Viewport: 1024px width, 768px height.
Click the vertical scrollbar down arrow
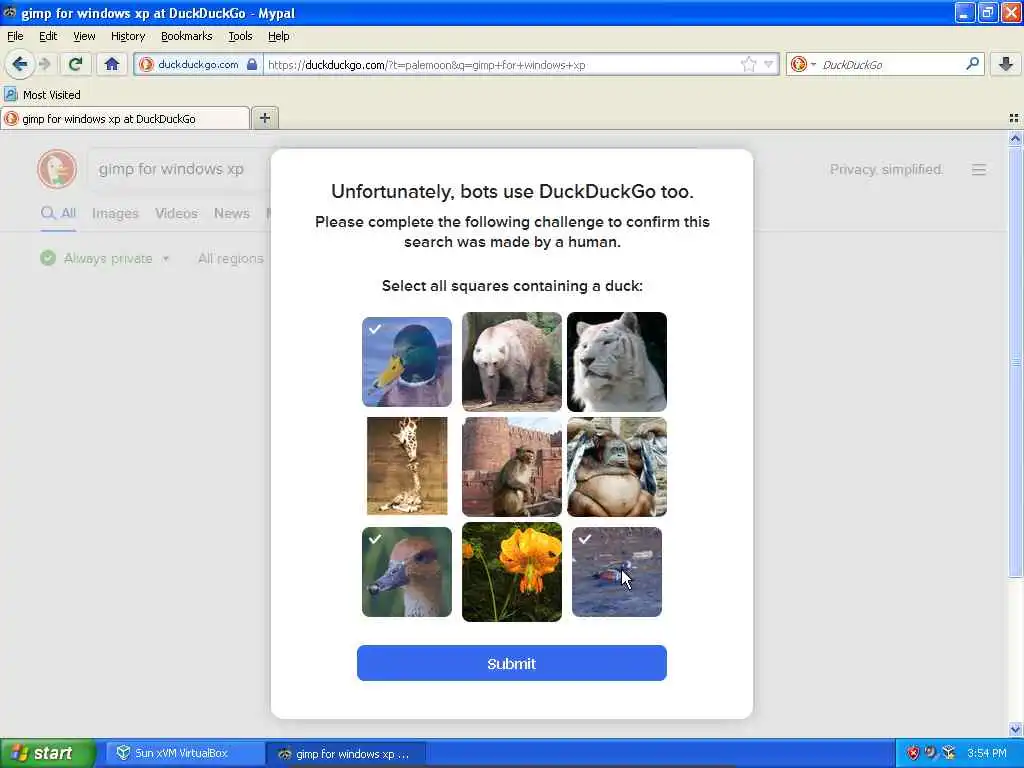[1016, 729]
